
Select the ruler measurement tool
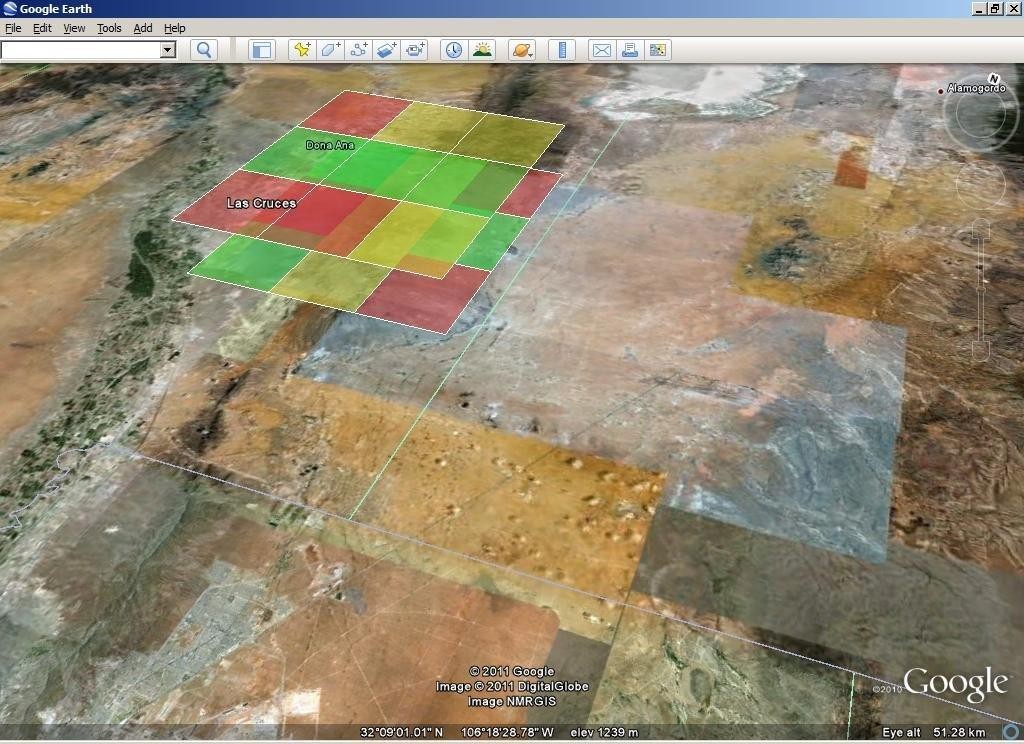[562, 50]
